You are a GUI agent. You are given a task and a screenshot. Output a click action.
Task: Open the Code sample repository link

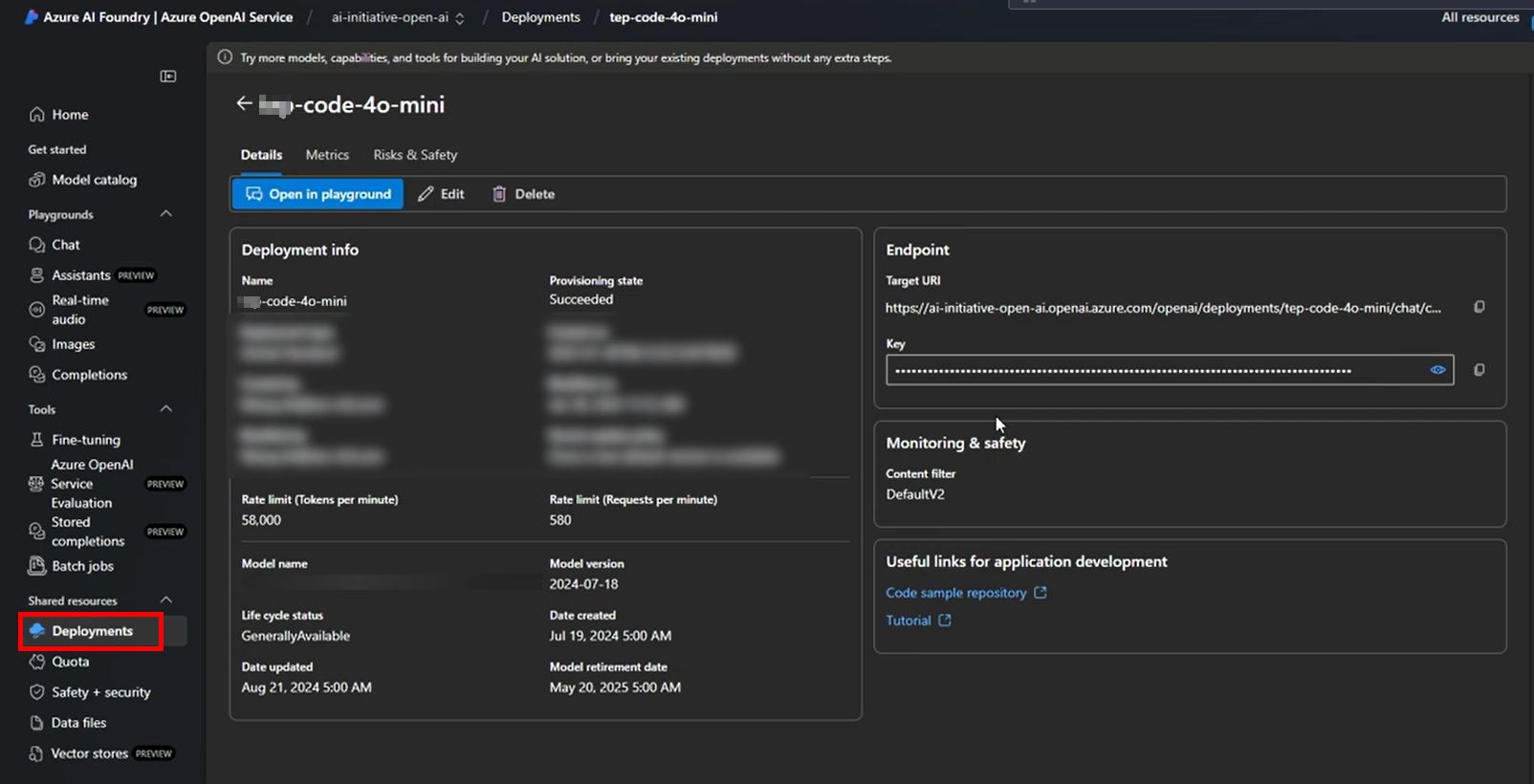(956, 593)
